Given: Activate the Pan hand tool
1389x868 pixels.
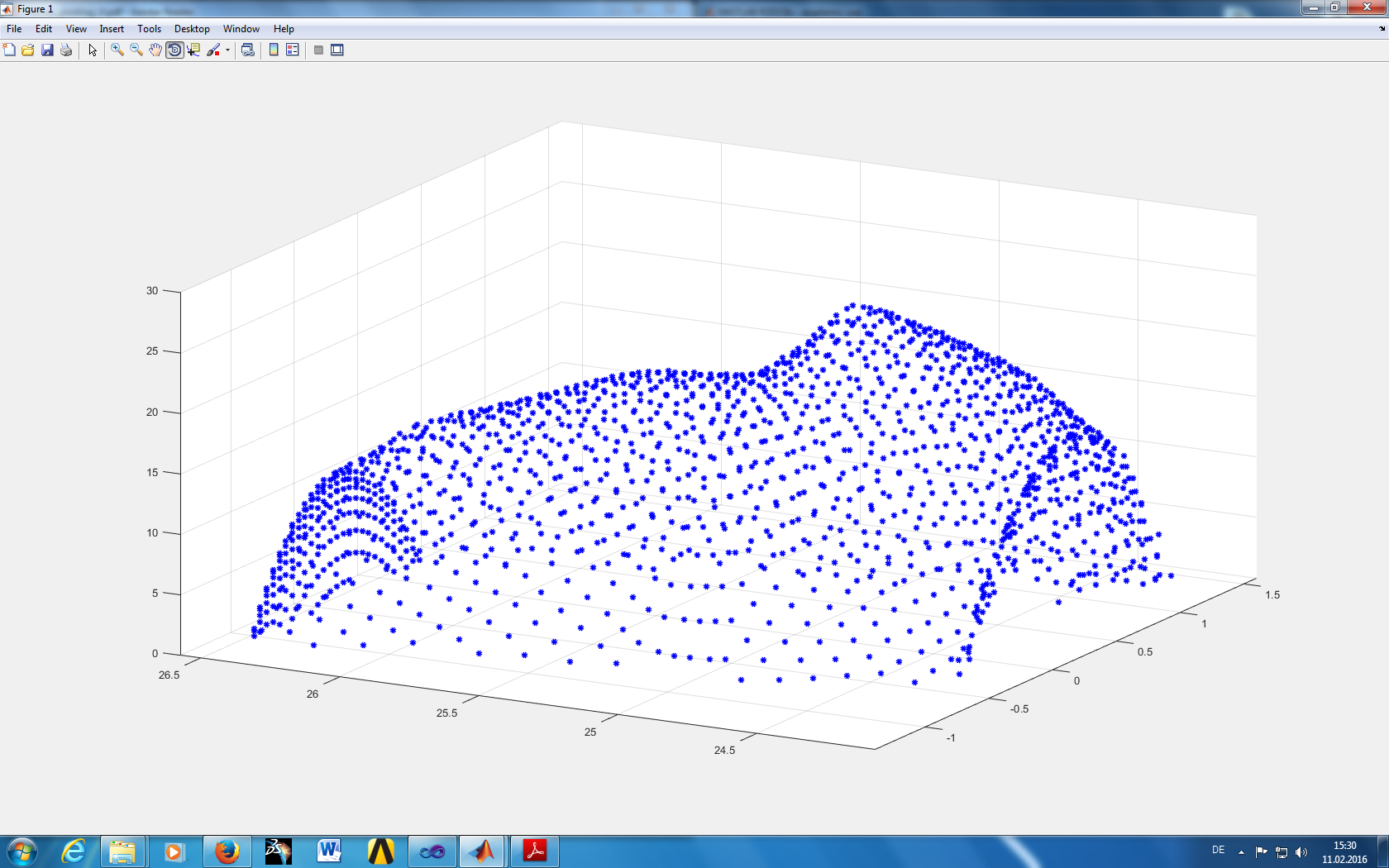Looking at the screenshot, I should pos(155,50).
